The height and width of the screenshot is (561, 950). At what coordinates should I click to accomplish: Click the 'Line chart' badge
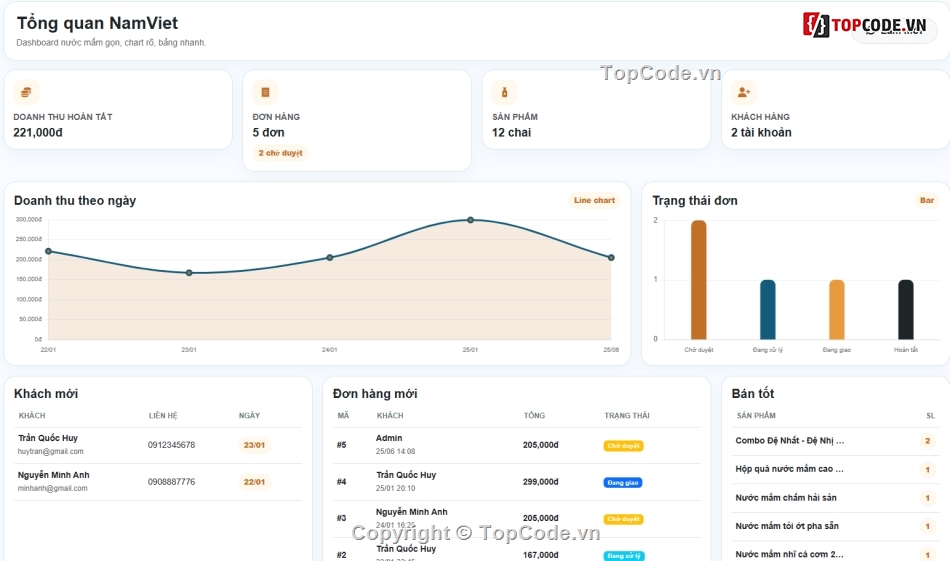coord(594,200)
